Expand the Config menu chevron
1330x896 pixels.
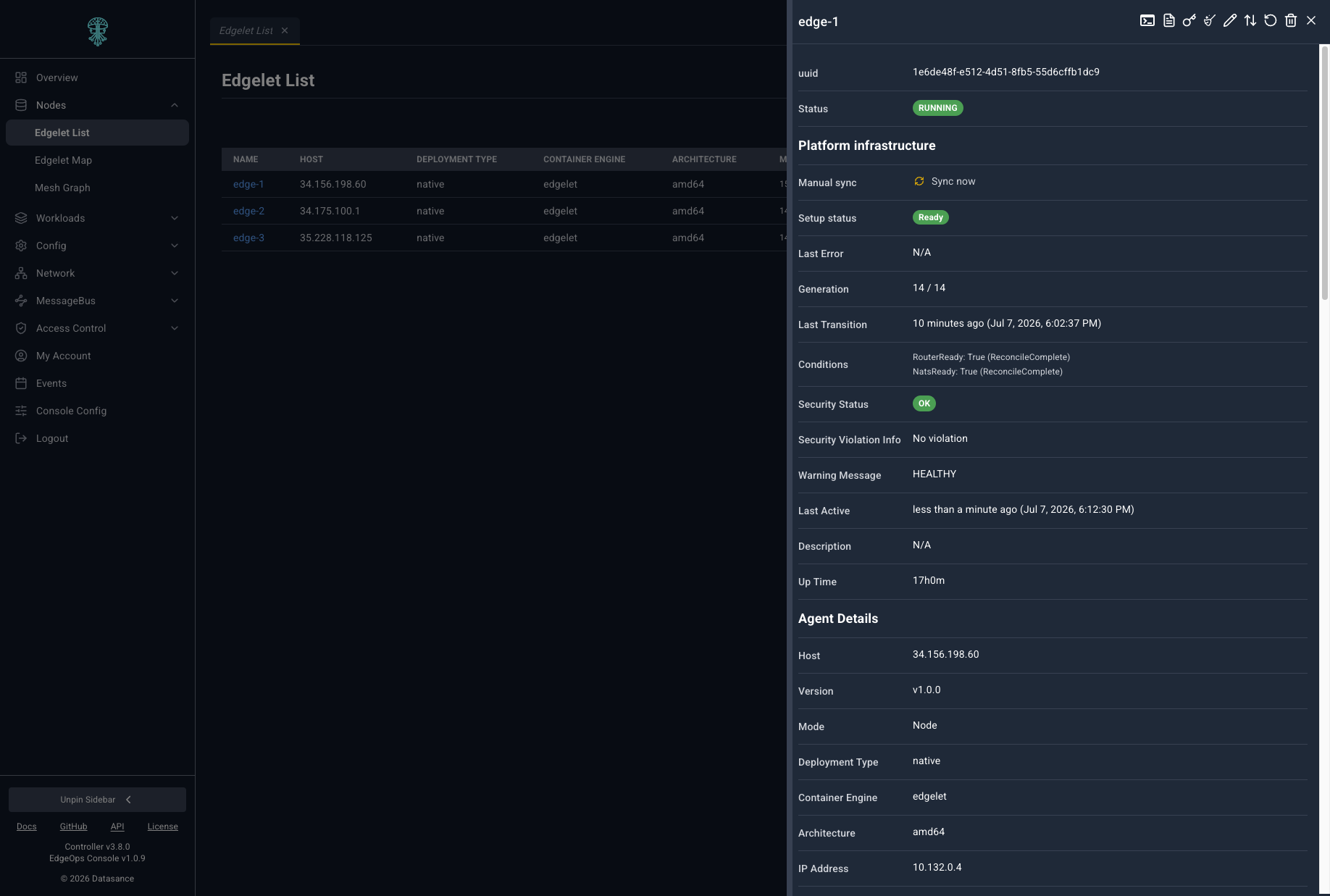click(175, 246)
